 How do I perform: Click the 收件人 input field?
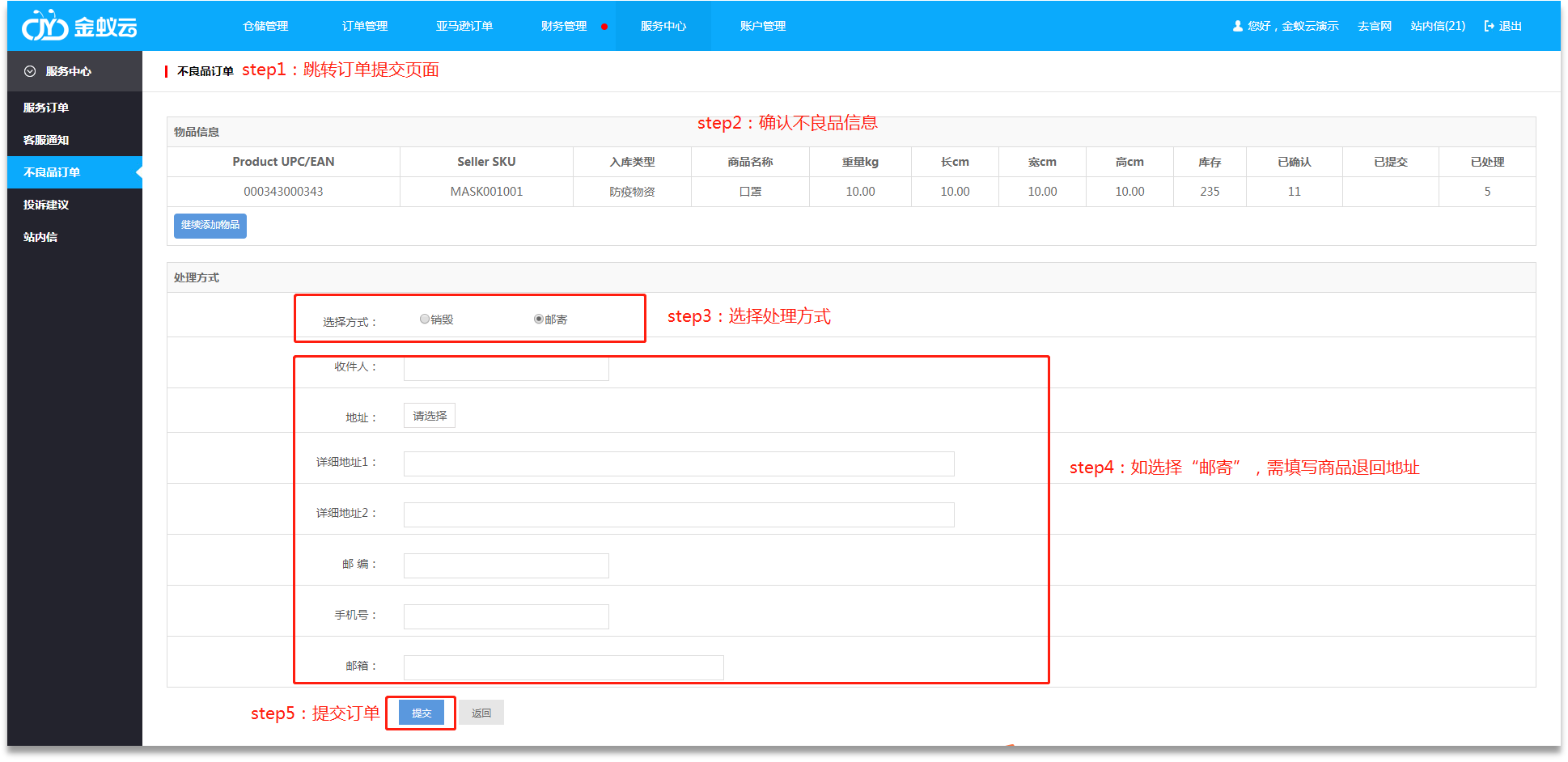pos(506,368)
